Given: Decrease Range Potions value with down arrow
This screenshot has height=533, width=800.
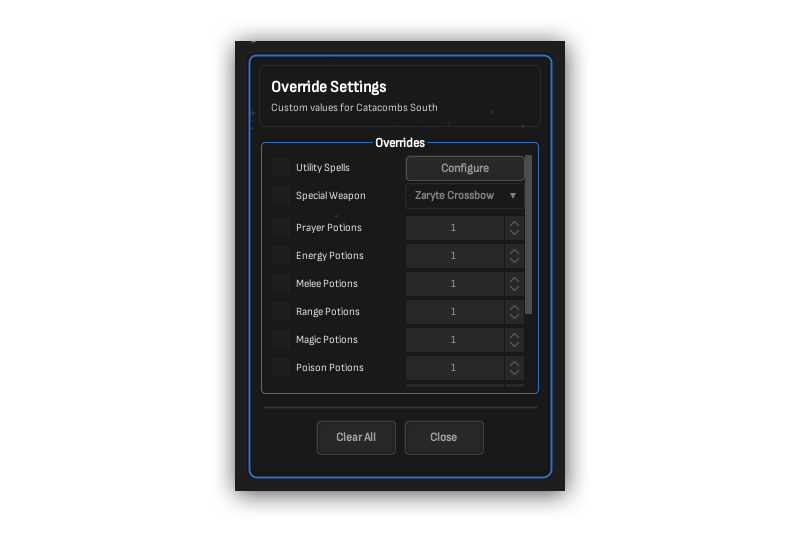Looking at the screenshot, I should pyautogui.click(x=514, y=317).
